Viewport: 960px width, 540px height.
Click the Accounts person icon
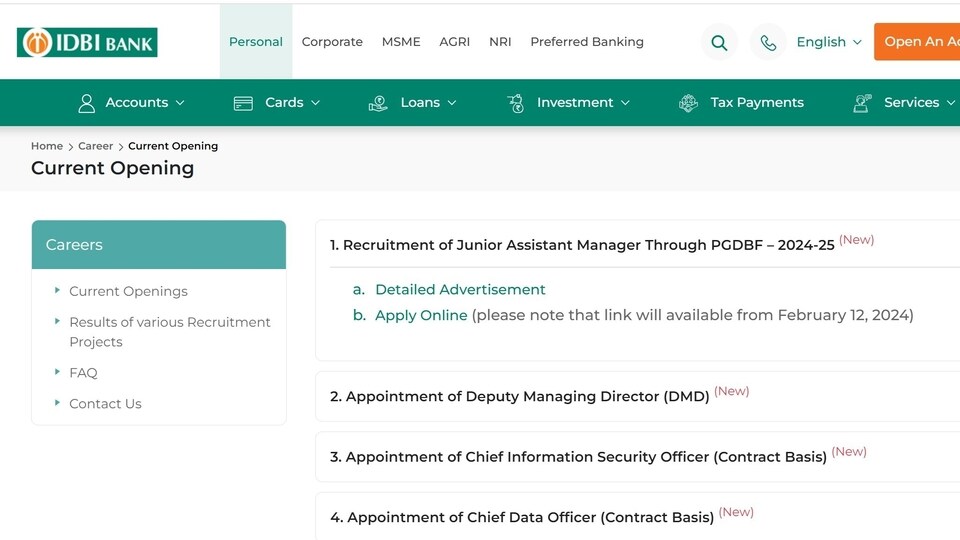86,103
